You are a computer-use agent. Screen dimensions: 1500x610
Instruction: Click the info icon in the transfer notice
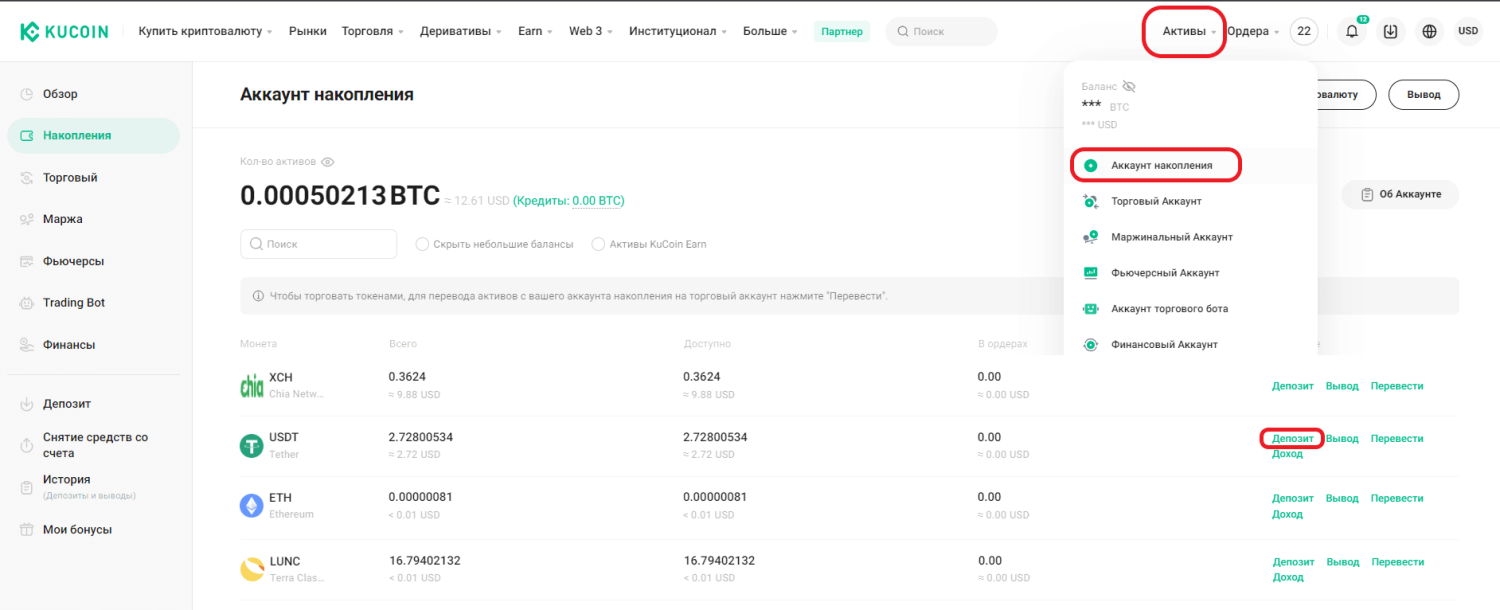pyautogui.click(x=258, y=296)
